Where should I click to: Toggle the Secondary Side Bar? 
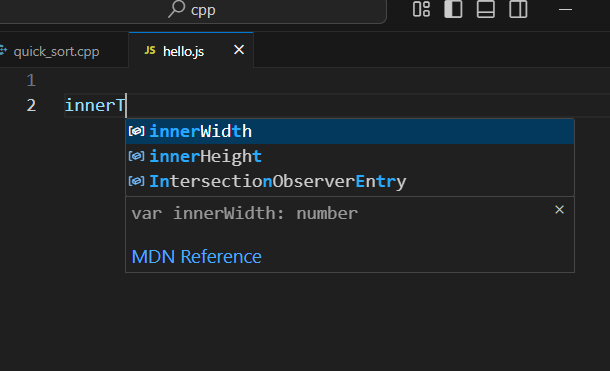click(x=518, y=9)
